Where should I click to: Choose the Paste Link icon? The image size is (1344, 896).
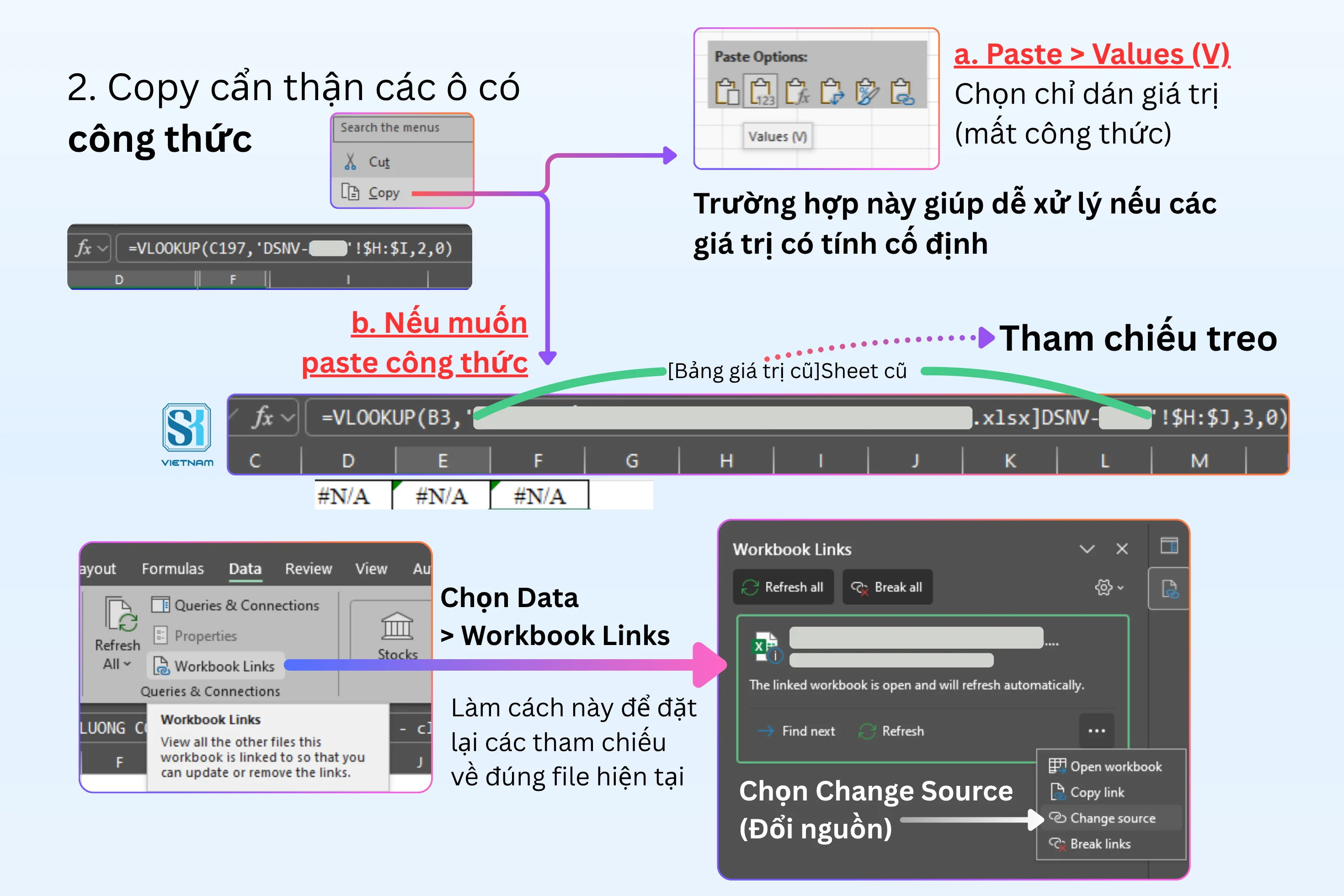point(903,91)
